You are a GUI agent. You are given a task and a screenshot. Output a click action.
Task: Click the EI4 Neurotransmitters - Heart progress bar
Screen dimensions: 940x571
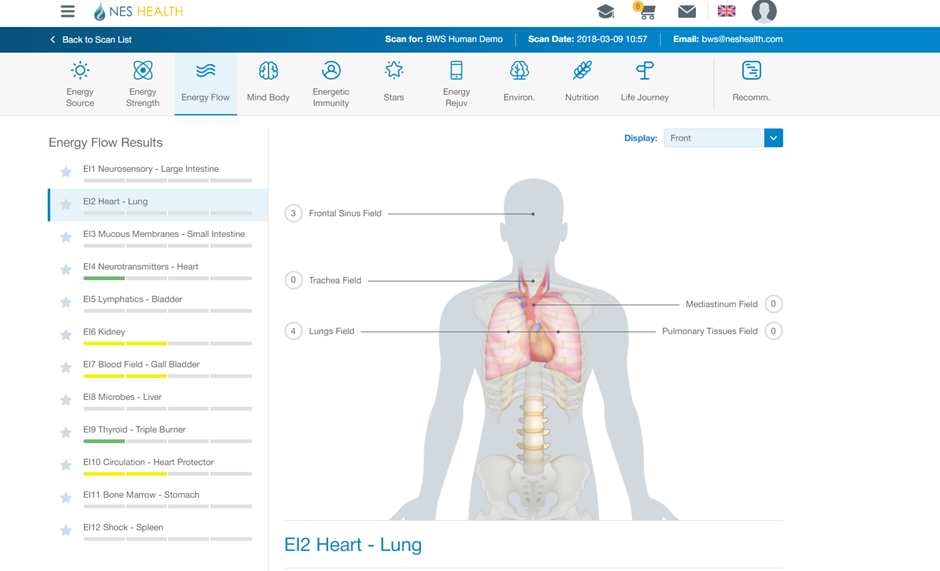coord(167,278)
